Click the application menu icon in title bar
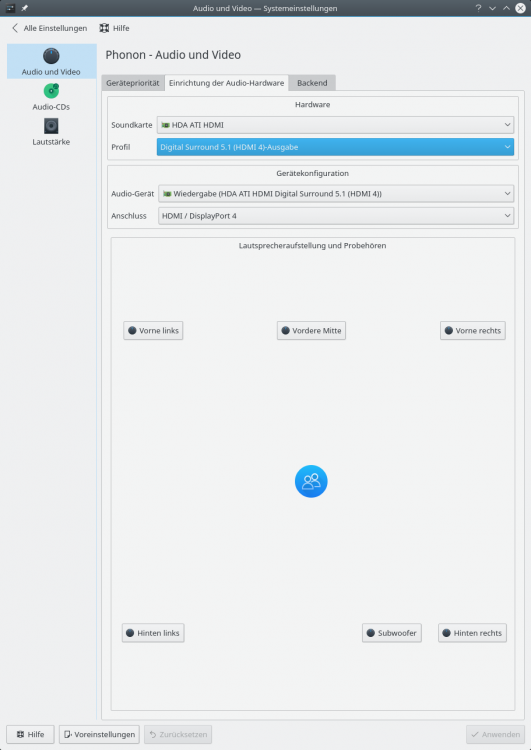Screen dimensions: 531x750 tap(10, 8)
